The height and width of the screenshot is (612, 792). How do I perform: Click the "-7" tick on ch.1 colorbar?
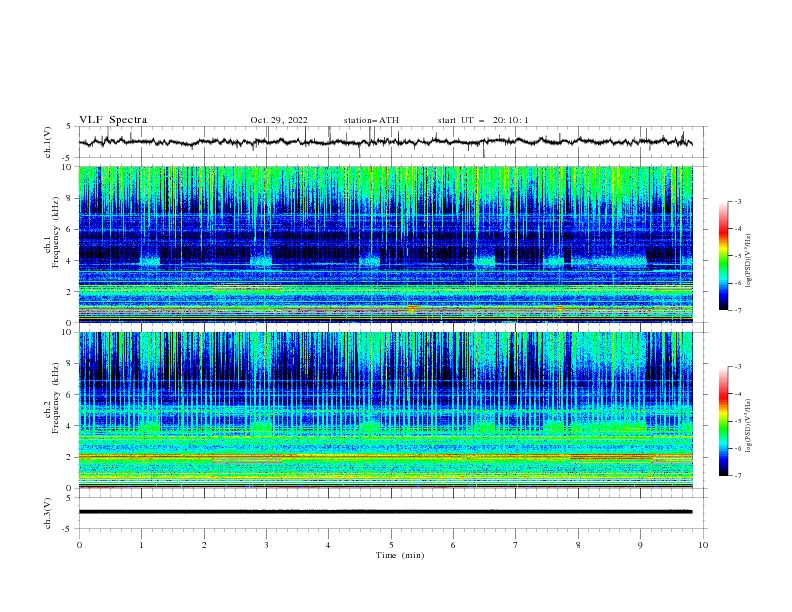coord(738,310)
